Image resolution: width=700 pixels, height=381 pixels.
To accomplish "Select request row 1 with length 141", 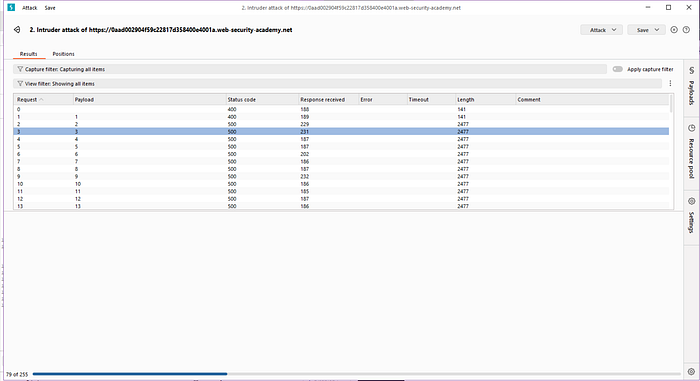I will (x=342, y=117).
